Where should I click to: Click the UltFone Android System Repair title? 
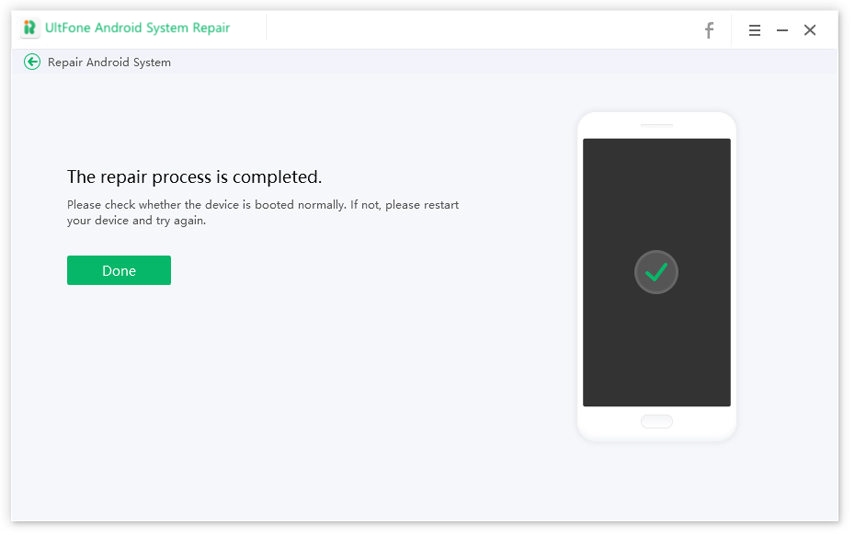tap(137, 28)
